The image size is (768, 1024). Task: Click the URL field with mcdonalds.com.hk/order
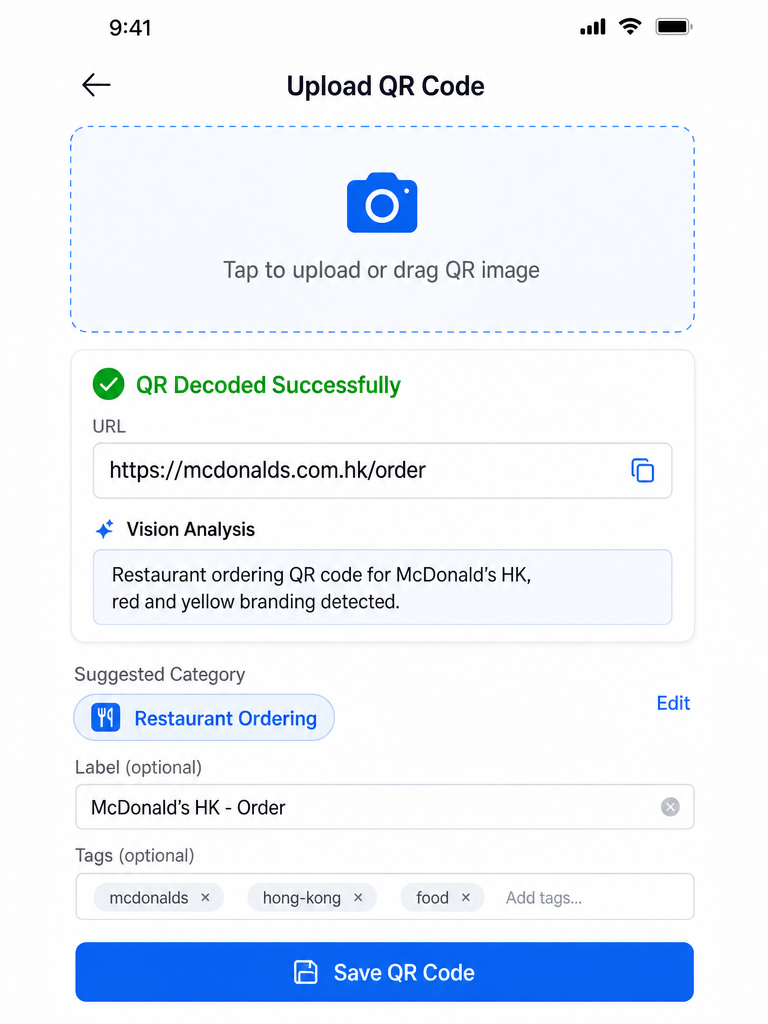382,470
